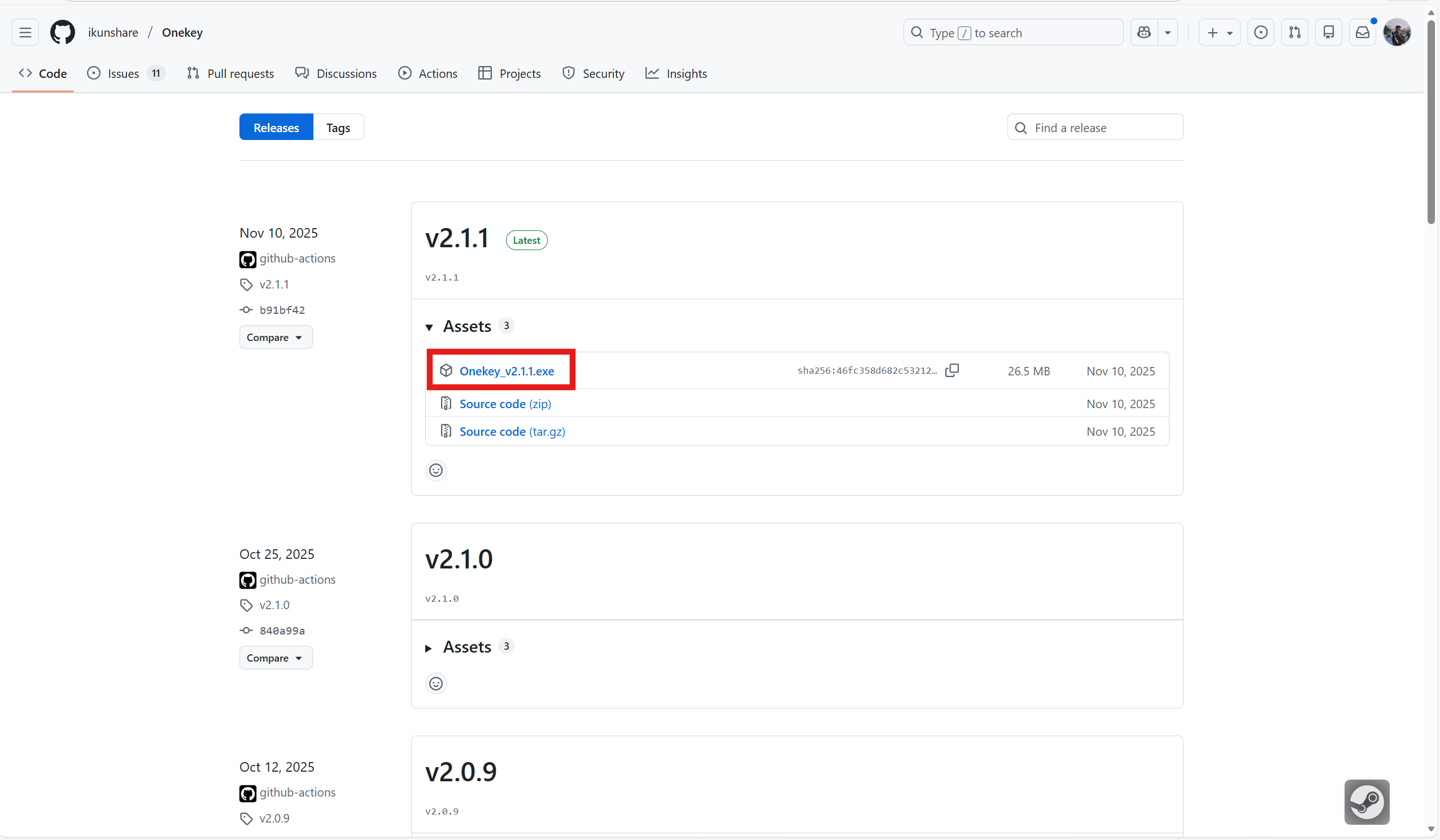Open Compare dropdown for v2.1.1
The image size is (1440, 840).
[276, 337]
